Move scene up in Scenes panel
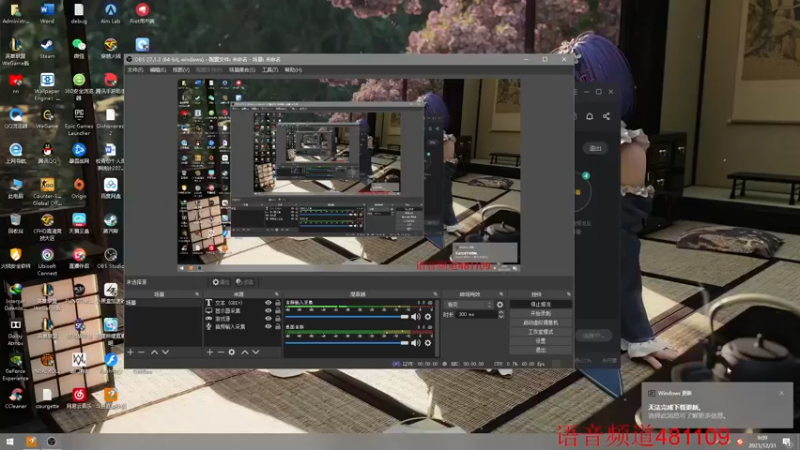This screenshot has height=450, width=800. click(154, 352)
